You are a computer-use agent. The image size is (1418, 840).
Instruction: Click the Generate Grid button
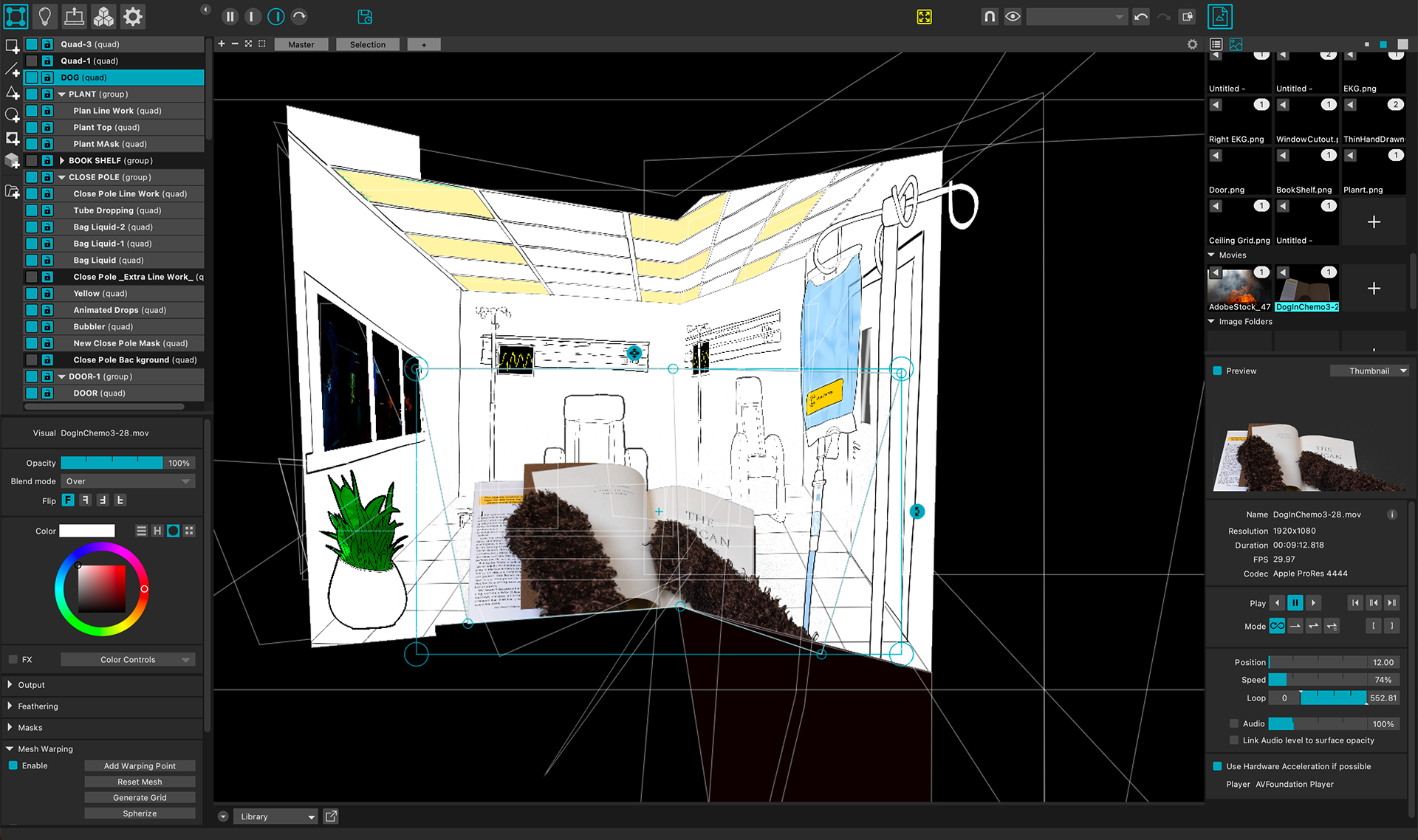click(140, 797)
